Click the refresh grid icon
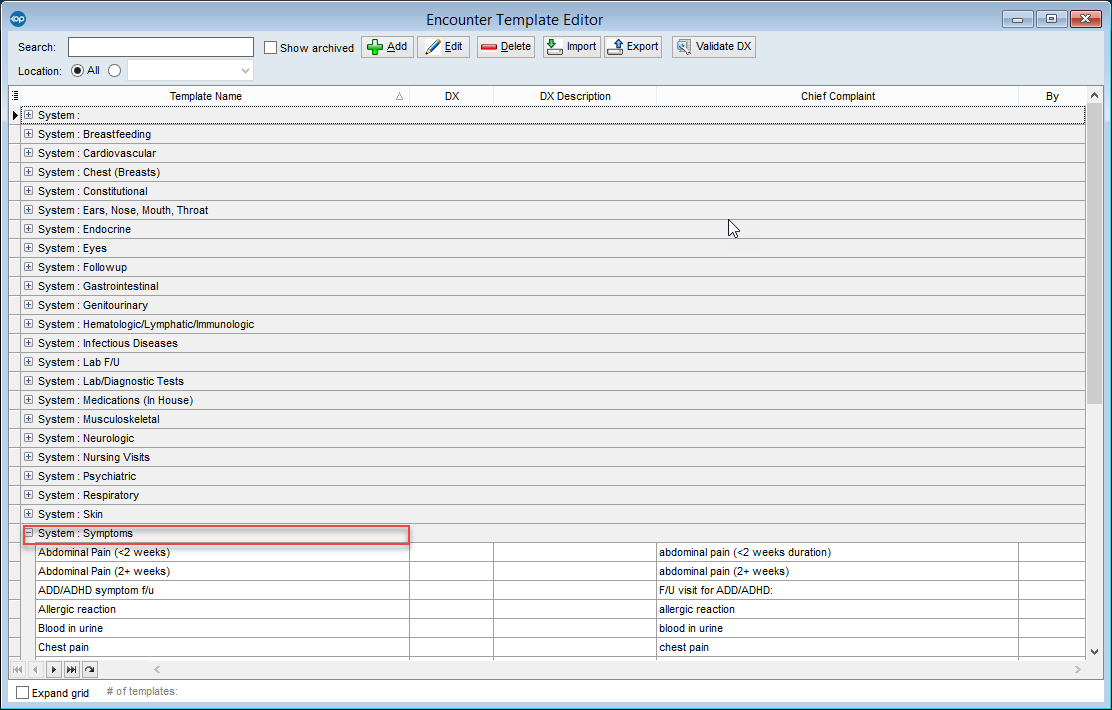Viewport: 1112px width, 710px height. (x=89, y=669)
